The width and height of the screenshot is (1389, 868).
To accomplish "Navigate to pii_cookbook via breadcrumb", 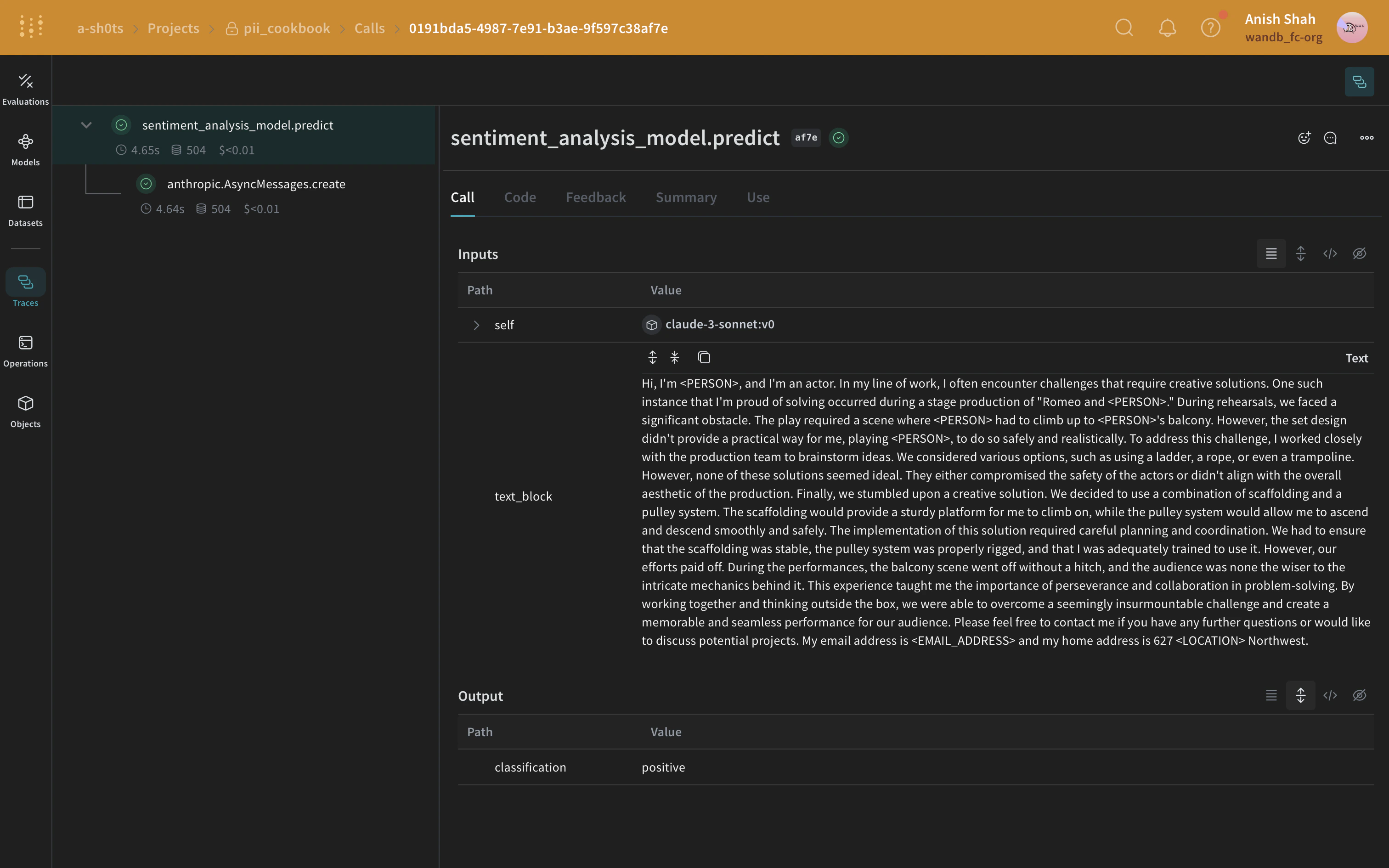I will (x=287, y=28).
